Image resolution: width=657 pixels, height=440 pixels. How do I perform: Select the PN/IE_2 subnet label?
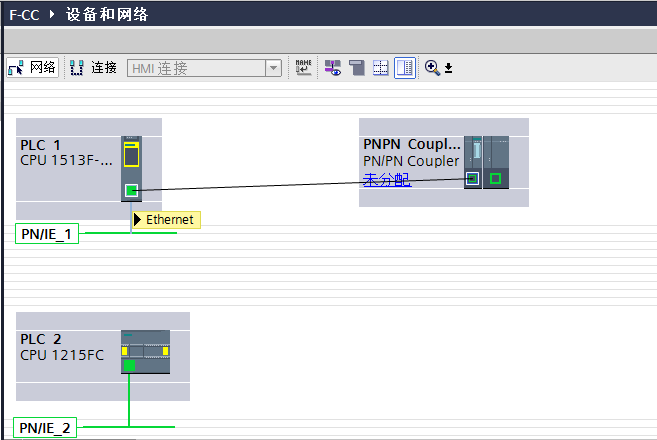45,428
